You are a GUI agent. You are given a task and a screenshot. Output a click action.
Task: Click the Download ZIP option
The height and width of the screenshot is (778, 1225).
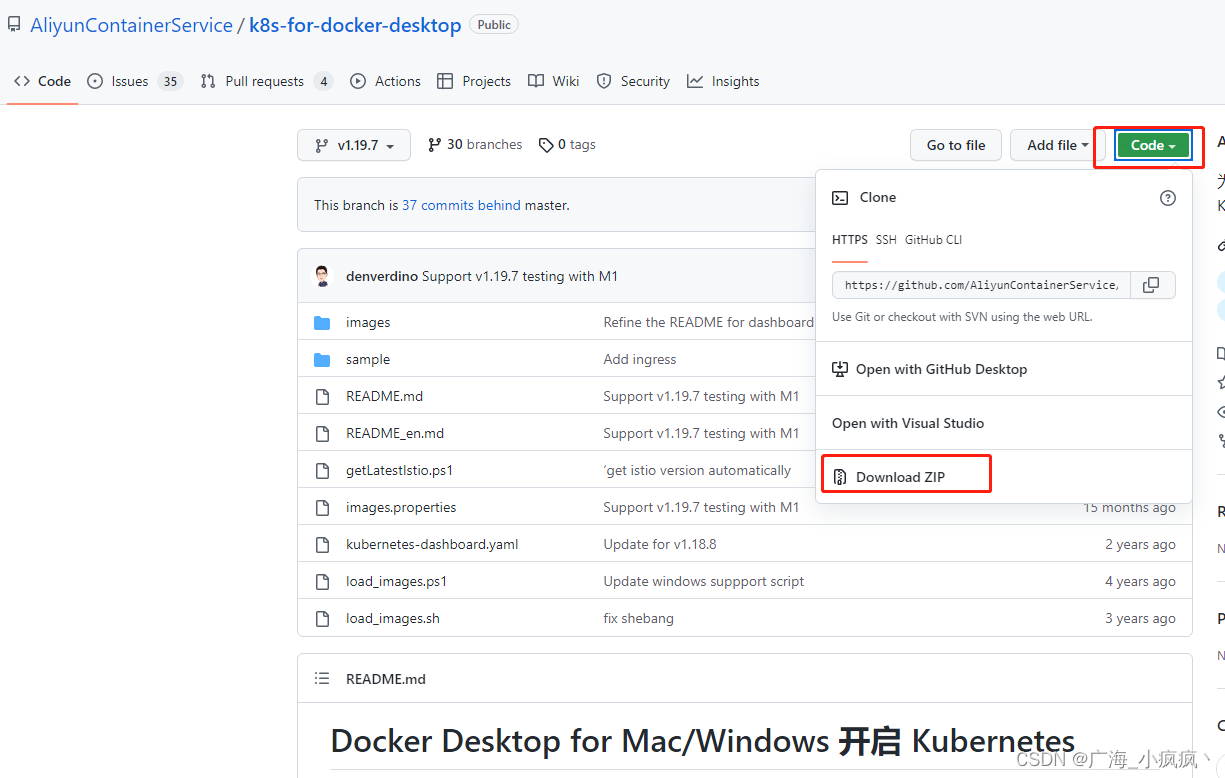click(905, 475)
